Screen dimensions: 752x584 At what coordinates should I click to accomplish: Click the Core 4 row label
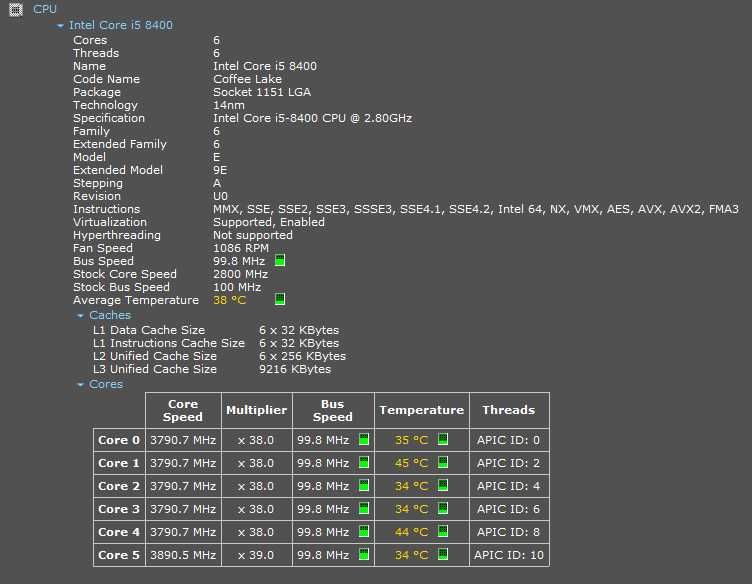[119, 532]
